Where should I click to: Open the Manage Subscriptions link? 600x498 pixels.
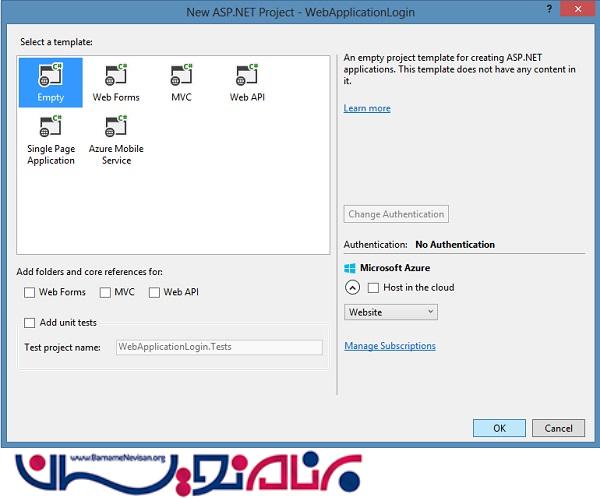click(x=390, y=346)
